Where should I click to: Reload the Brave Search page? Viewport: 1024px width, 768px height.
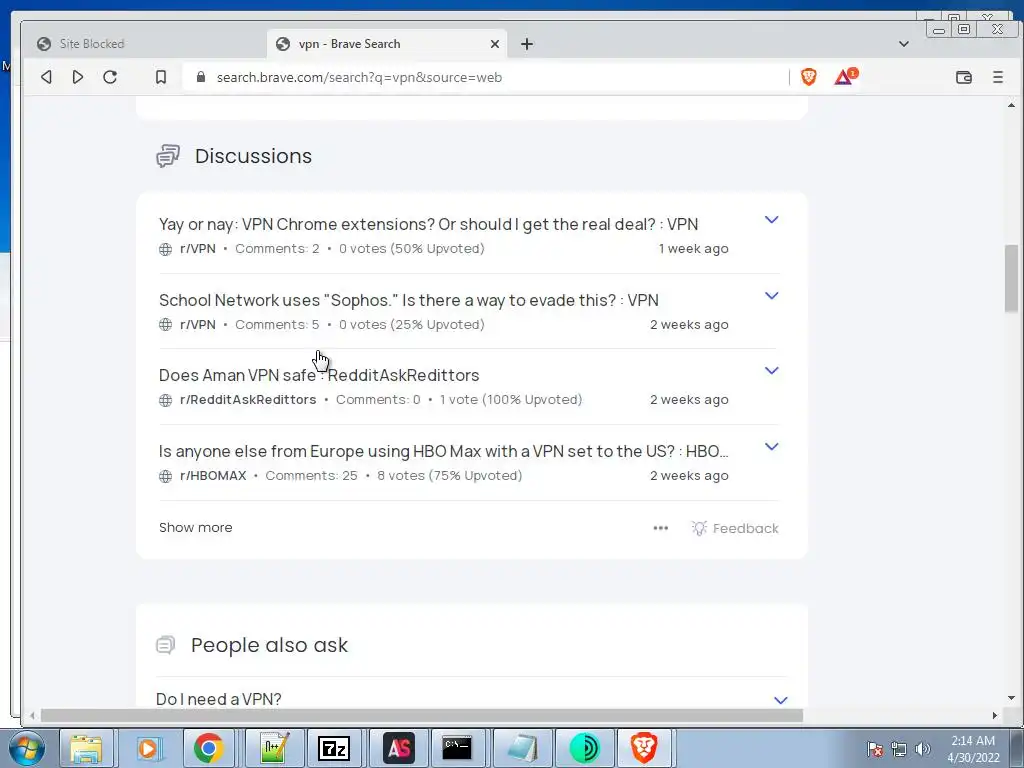[x=110, y=77]
